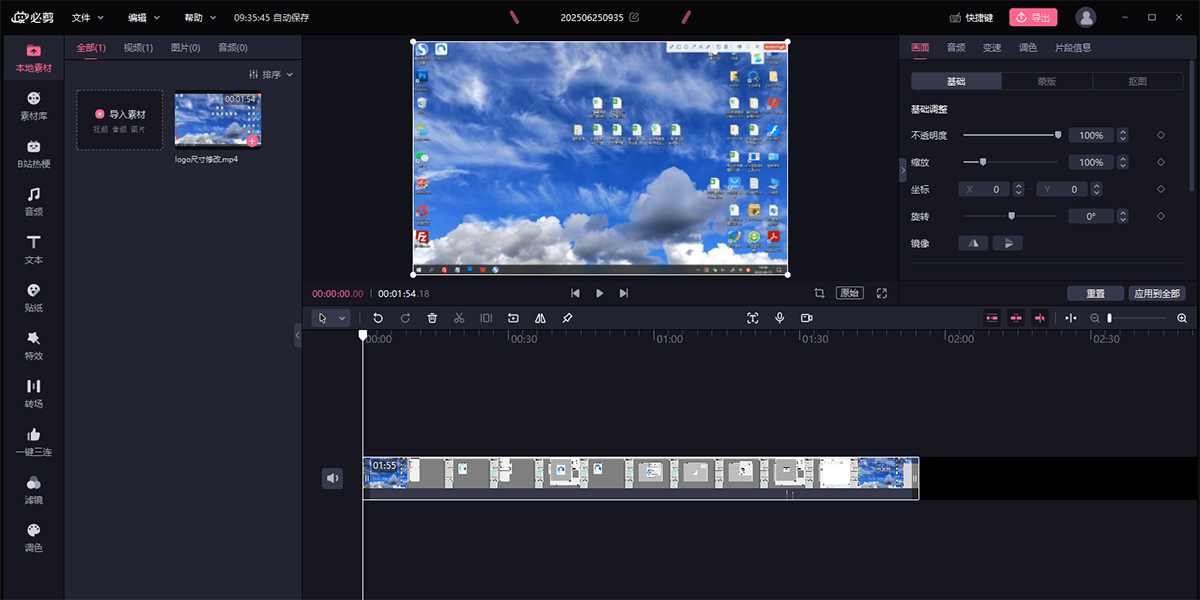Open the 排序 sort dropdown
The image size is (1200, 600).
pyautogui.click(x=271, y=74)
